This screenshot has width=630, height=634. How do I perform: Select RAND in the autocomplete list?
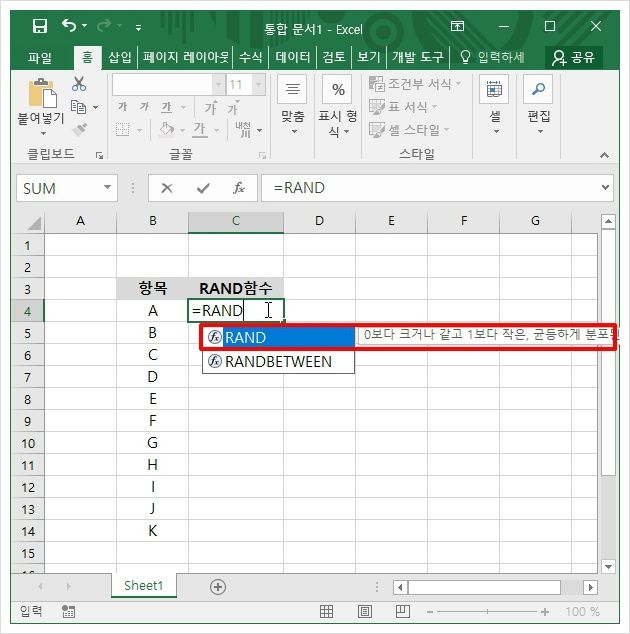278,337
